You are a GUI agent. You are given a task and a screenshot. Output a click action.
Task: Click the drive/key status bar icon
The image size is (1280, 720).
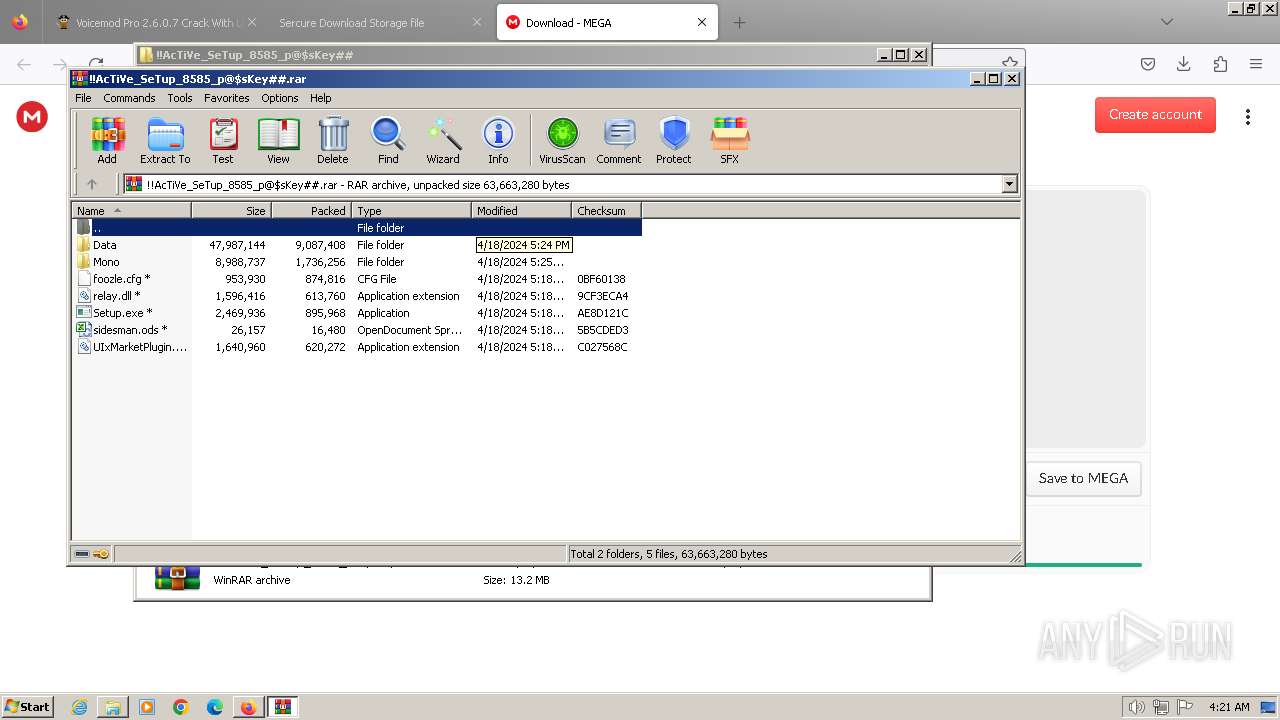[x=92, y=553]
